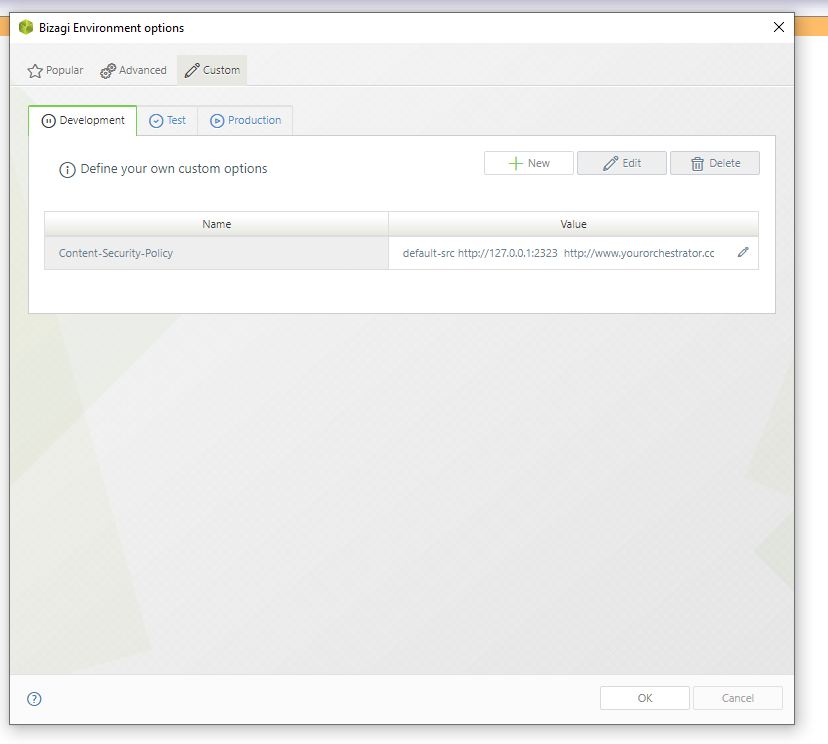The image size is (828, 744).
Task: Select the default-src value cell
Action: tap(573, 253)
